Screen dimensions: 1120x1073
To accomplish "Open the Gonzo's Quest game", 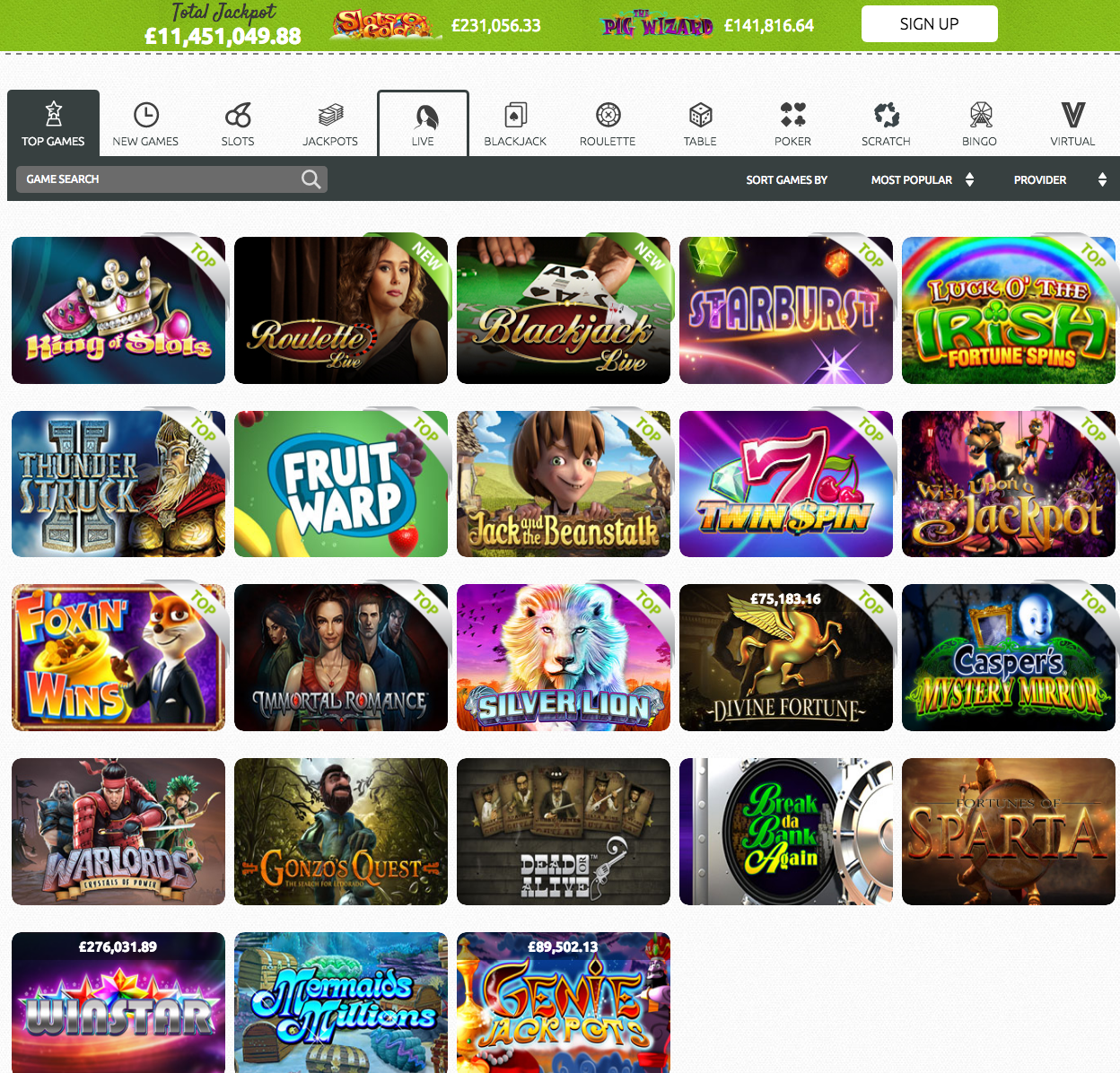I will [x=341, y=832].
